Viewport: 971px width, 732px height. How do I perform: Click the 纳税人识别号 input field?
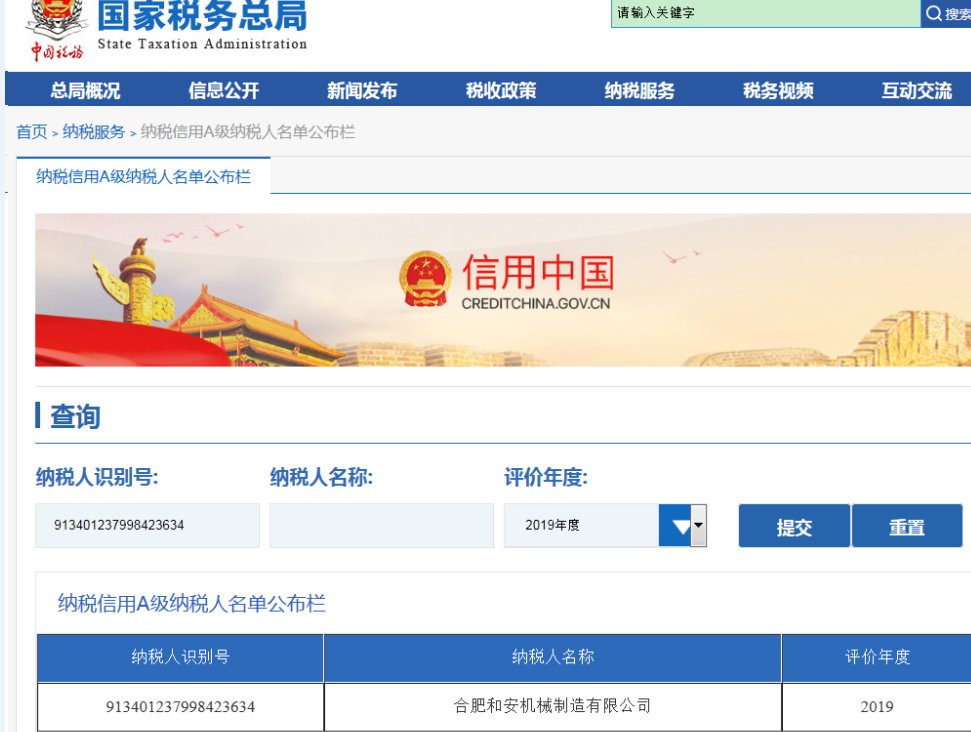pos(147,526)
